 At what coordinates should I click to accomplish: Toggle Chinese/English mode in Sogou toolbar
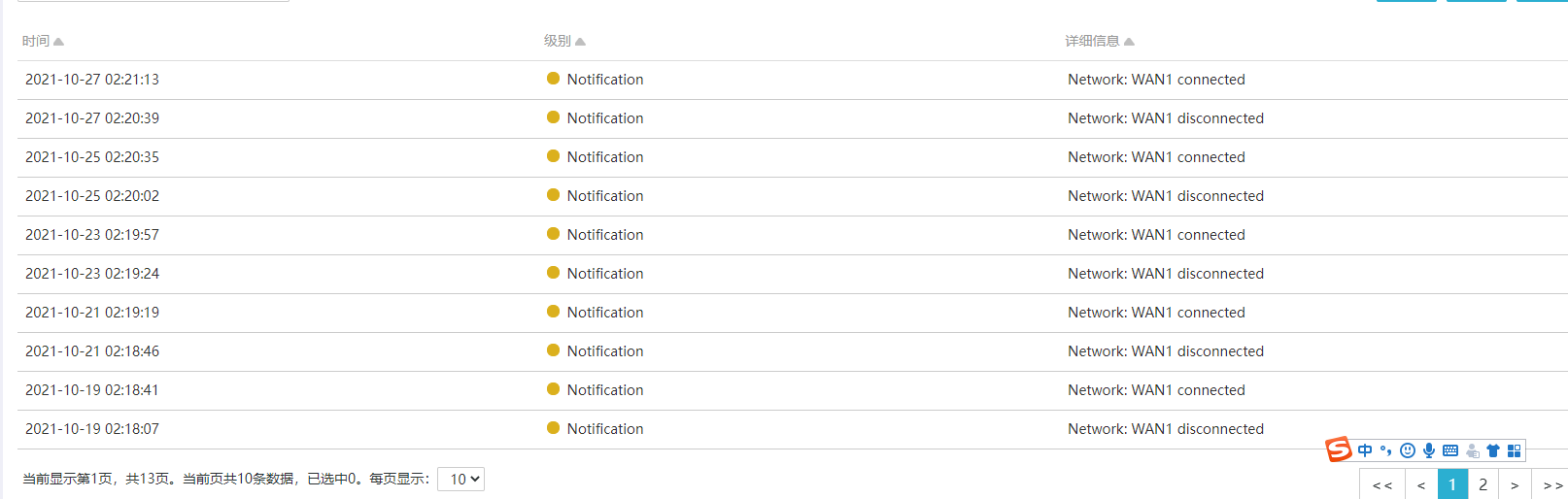click(x=1365, y=450)
